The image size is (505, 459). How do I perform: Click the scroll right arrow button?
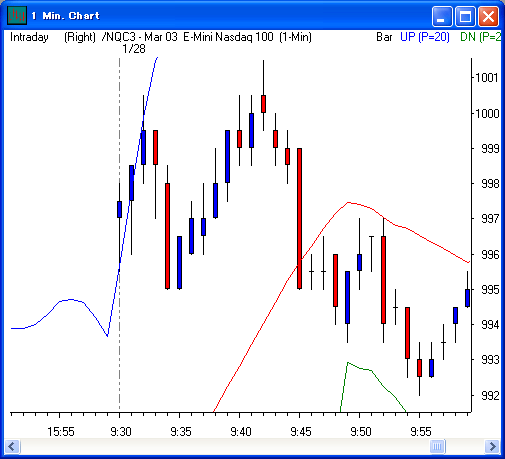(492, 446)
